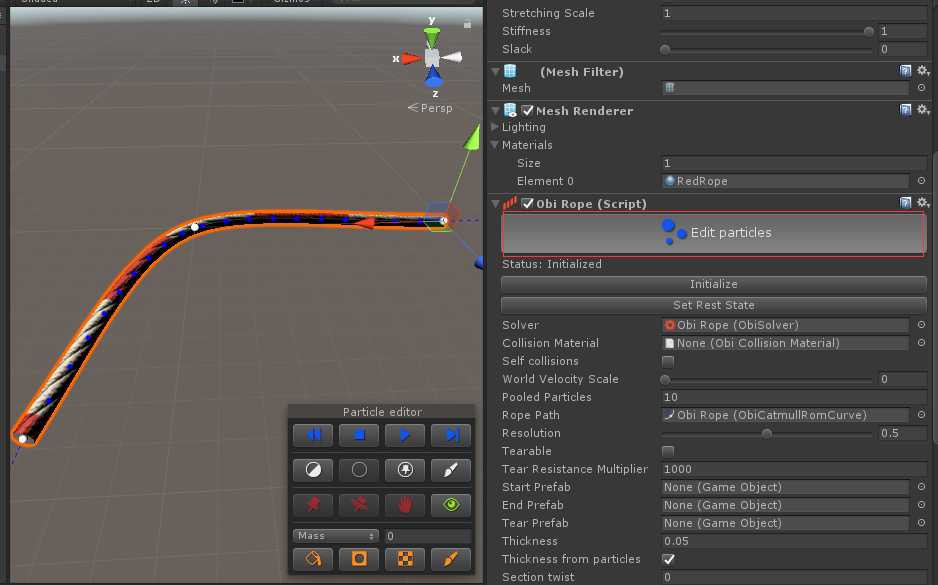This screenshot has height=585, width=938.
Task: Click the rewind button in Particle editor
Action: 313,435
